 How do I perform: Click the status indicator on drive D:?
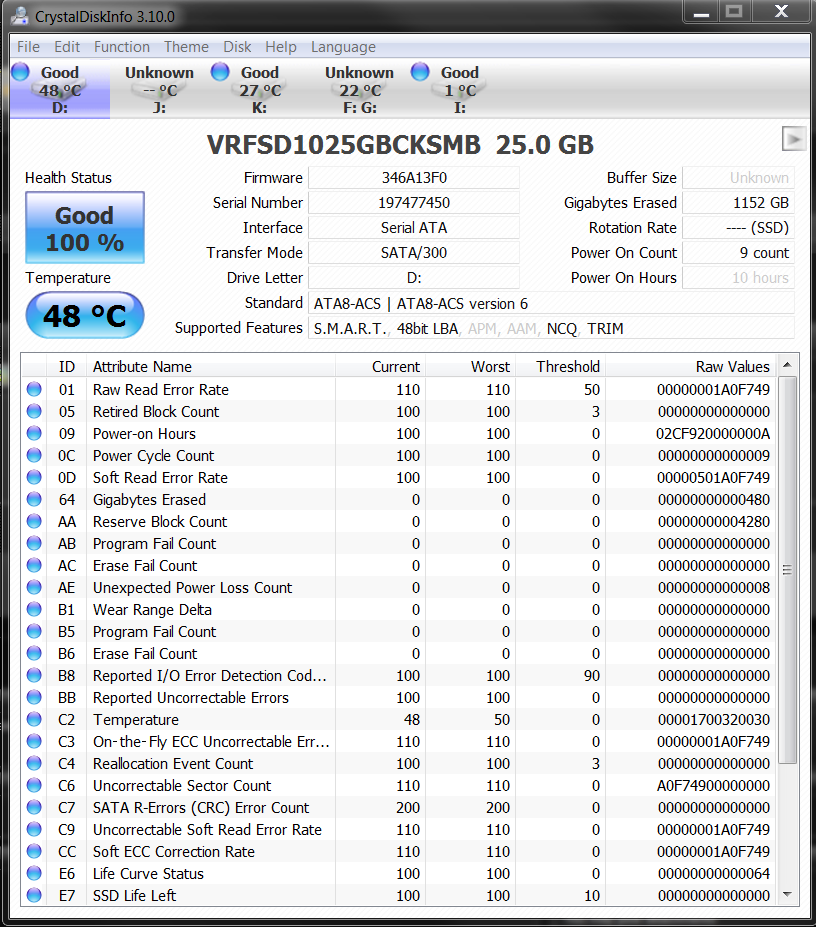pyautogui.click(x=19, y=71)
